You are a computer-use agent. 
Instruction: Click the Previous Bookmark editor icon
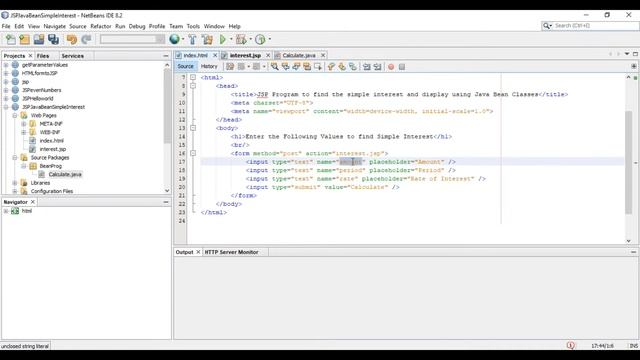coord(331,67)
